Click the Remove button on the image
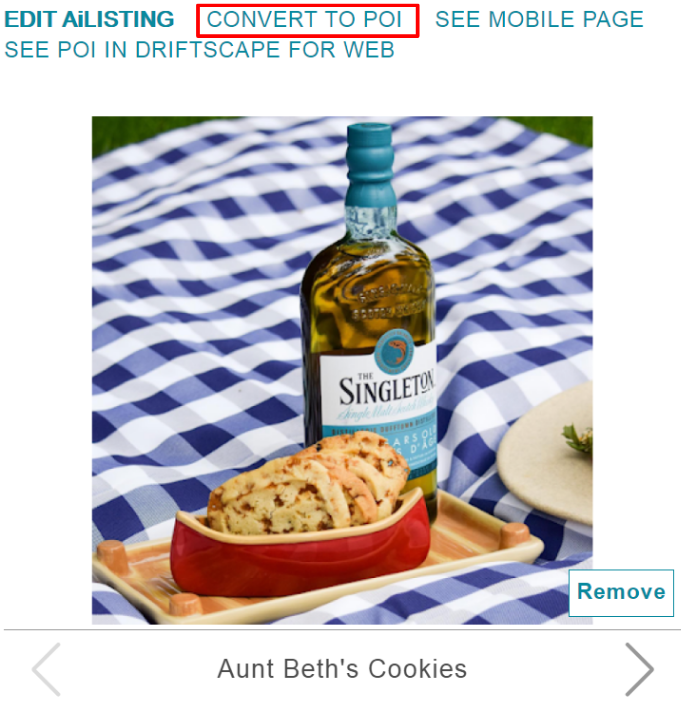Viewport: 681px width, 704px height. click(x=621, y=592)
